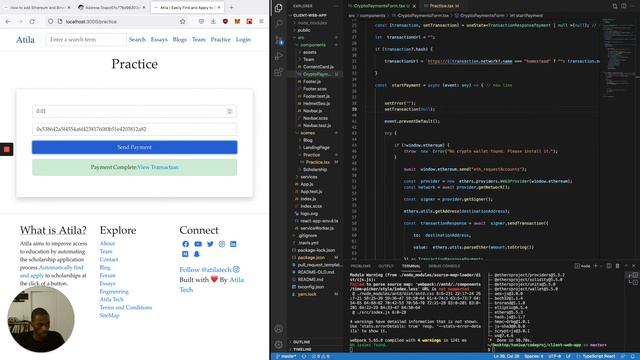The image size is (640, 360).
Task: Open Atila's Twitter icon in footer
Action: pos(210,244)
